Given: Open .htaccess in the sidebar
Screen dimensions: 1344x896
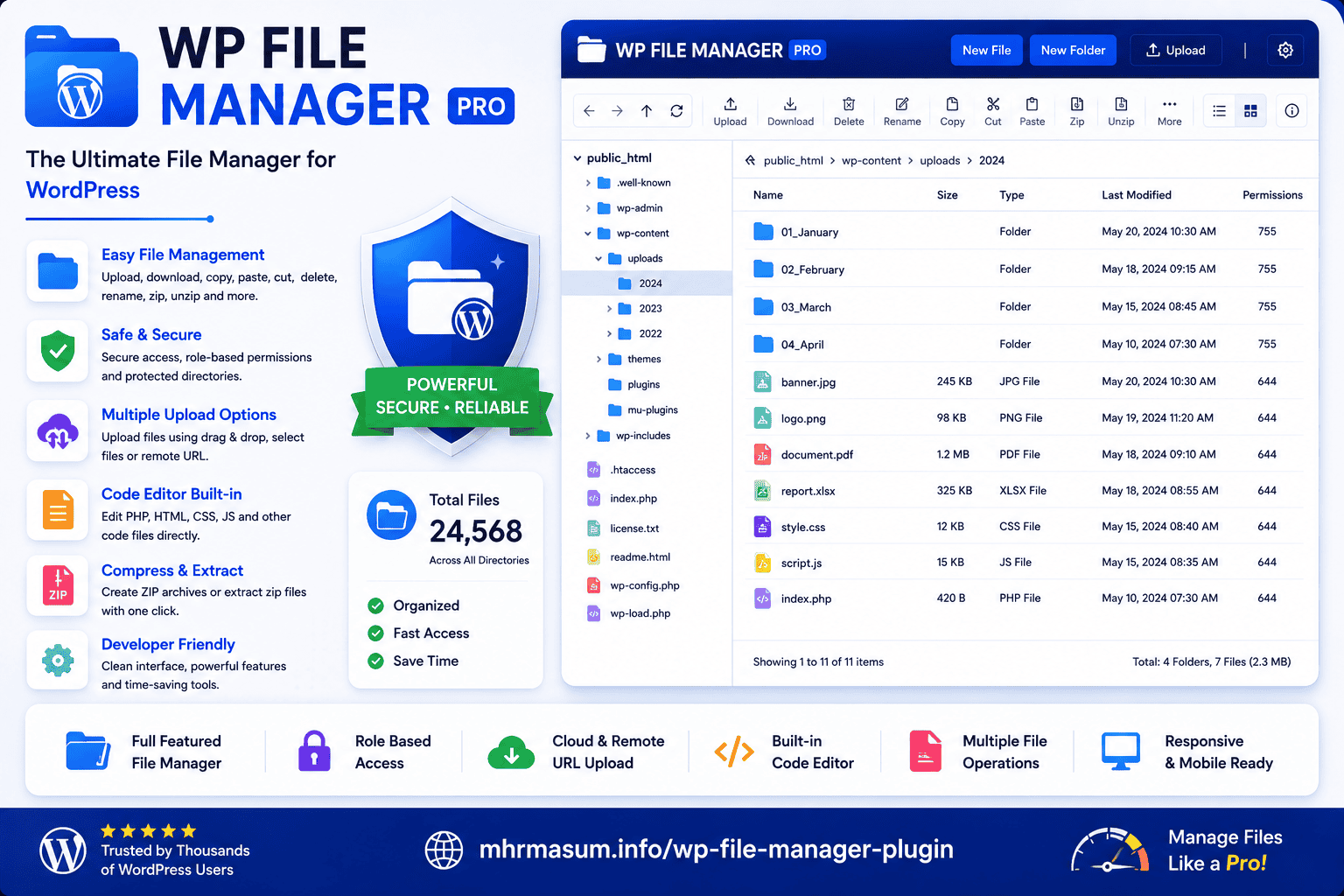Looking at the screenshot, I should pyautogui.click(x=621, y=470).
